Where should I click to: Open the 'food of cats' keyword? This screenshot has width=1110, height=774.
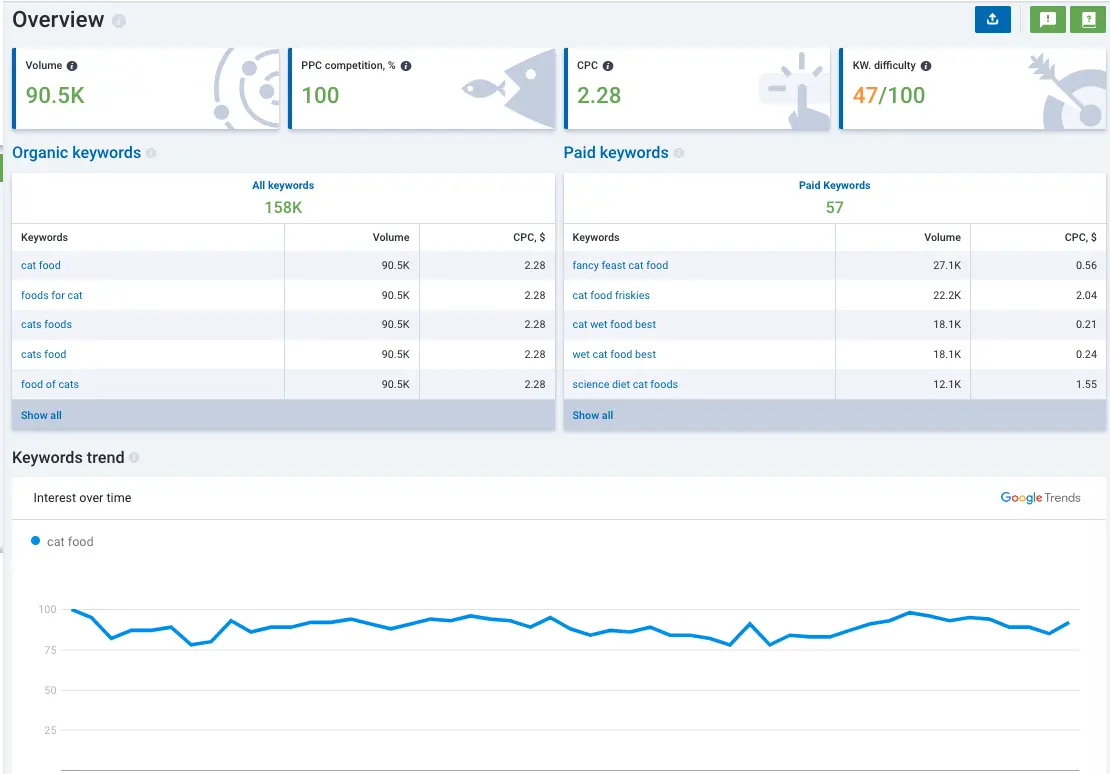[x=50, y=385]
